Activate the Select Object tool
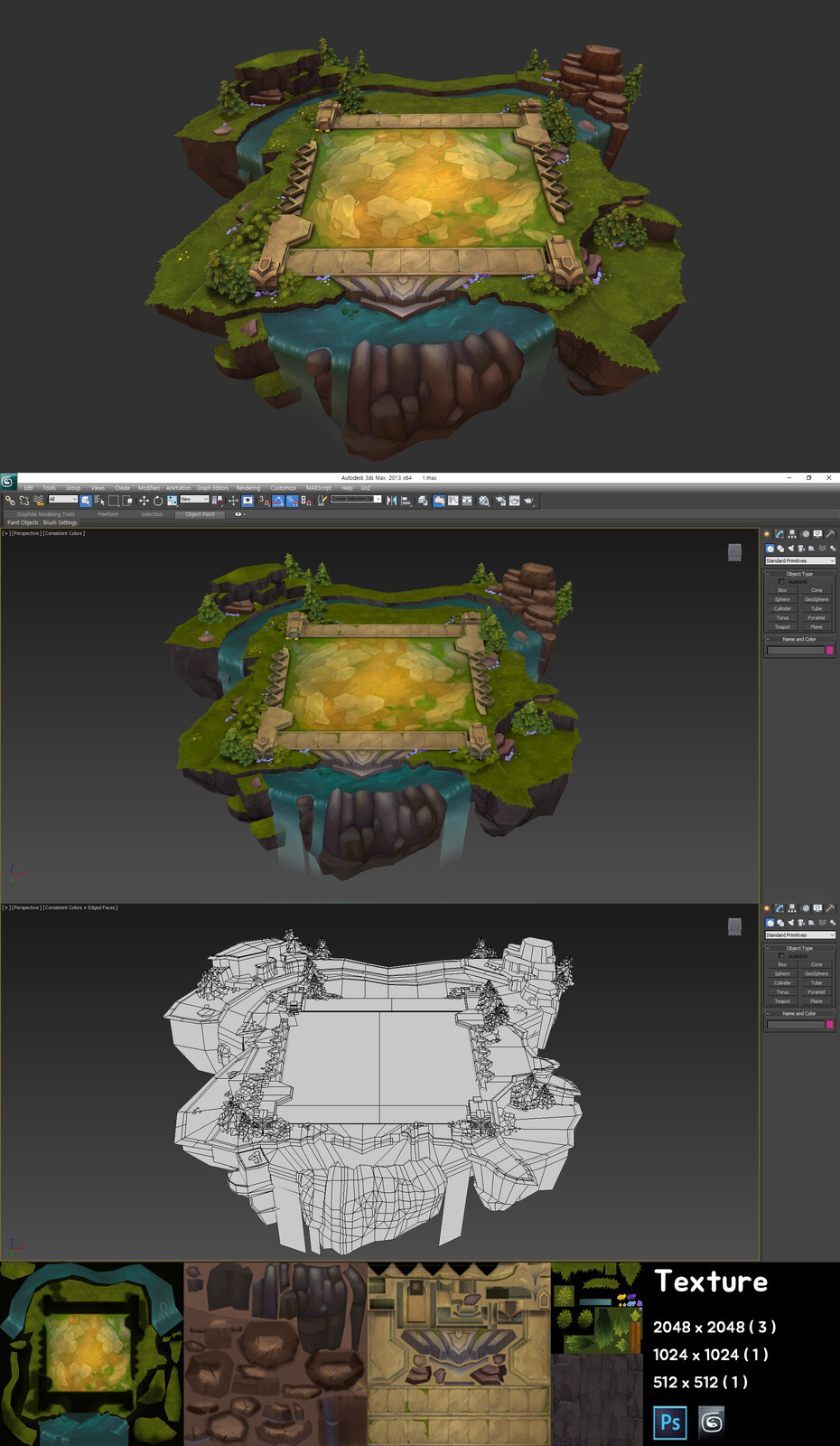Screen dimensions: 840x1446 (86, 501)
